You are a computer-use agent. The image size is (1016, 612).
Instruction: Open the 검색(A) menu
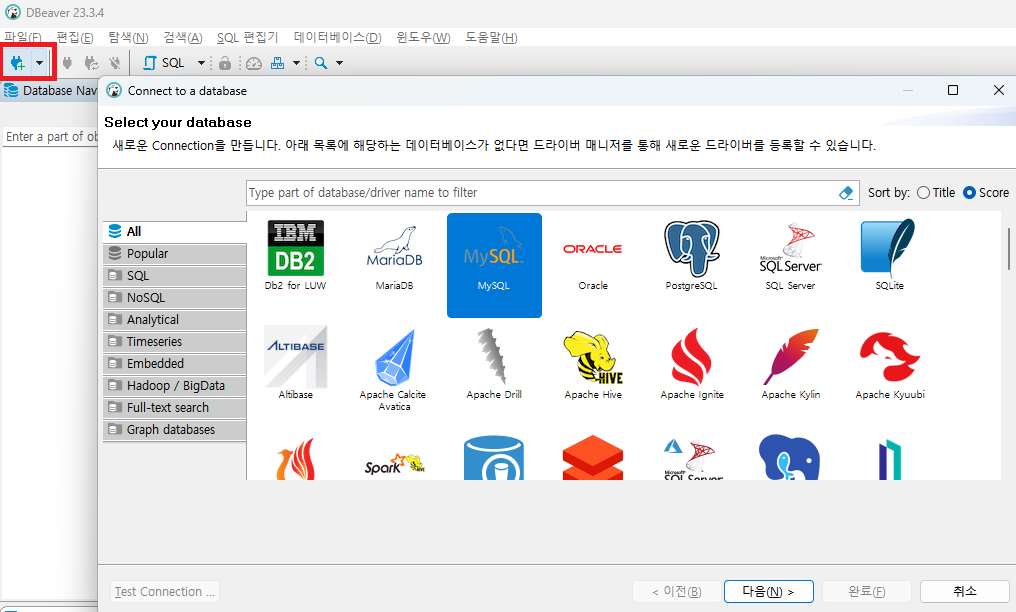click(x=183, y=38)
